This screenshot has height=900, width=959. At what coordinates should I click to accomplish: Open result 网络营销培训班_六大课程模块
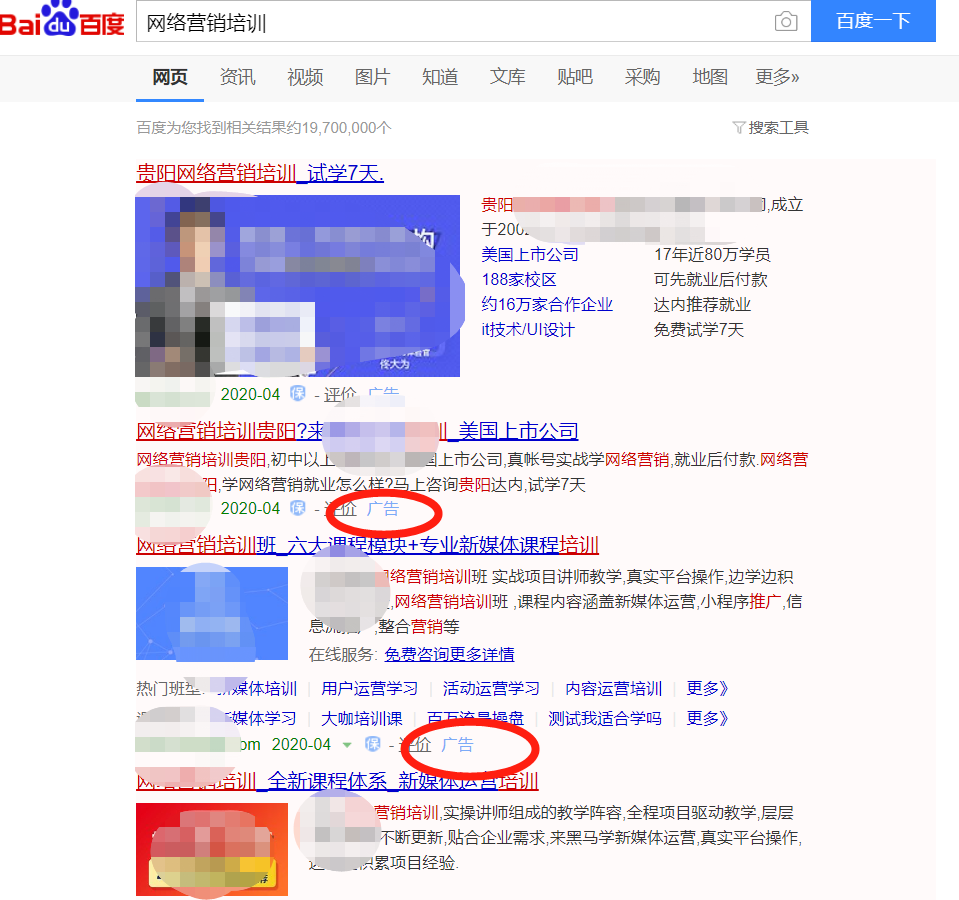click(367, 545)
